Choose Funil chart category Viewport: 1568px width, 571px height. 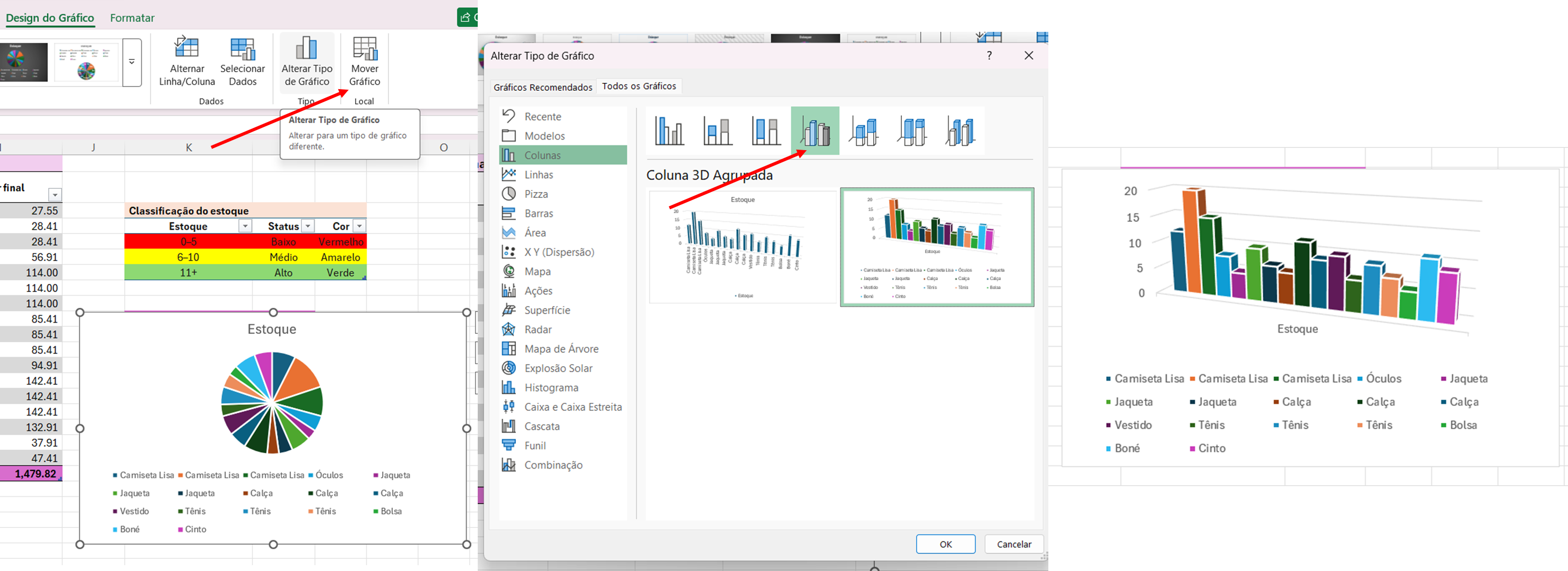tap(563, 446)
